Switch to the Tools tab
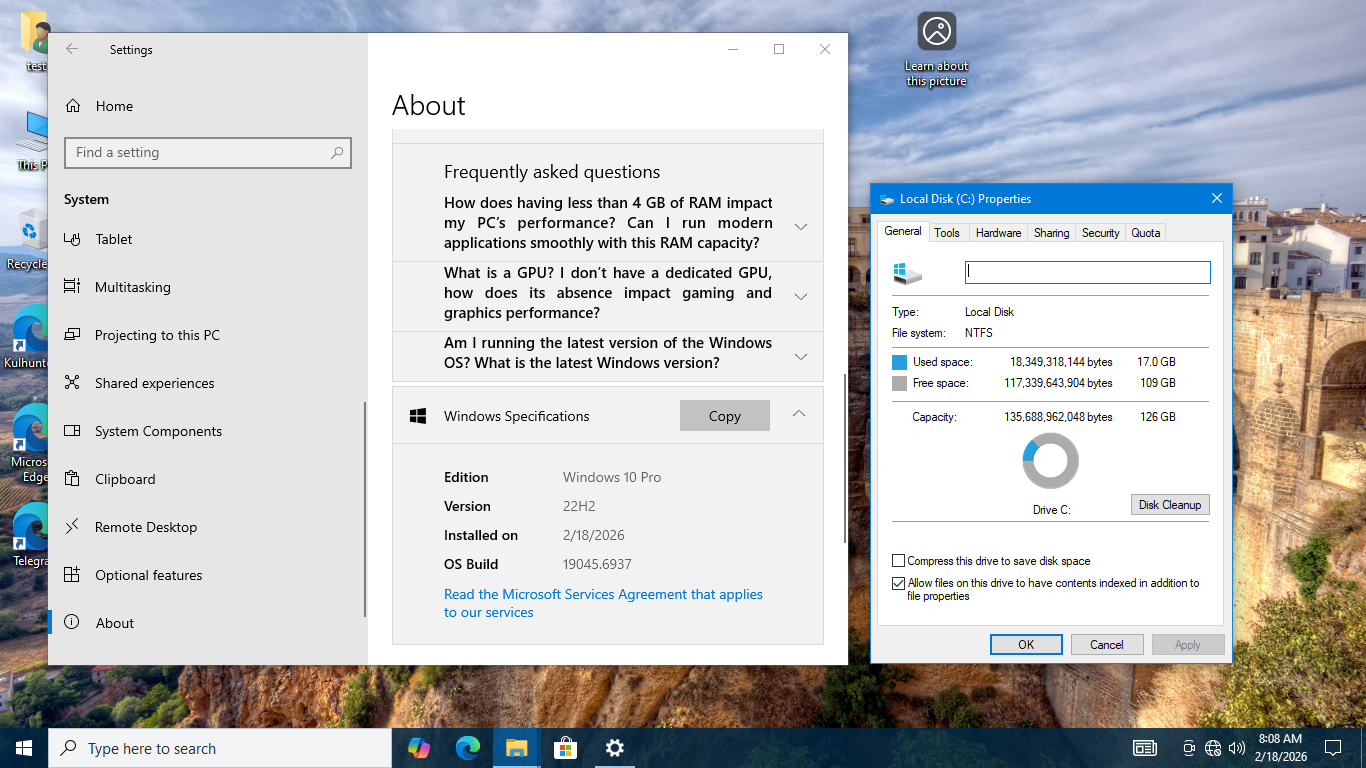The height and width of the screenshot is (768, 1366). (946, 233)
